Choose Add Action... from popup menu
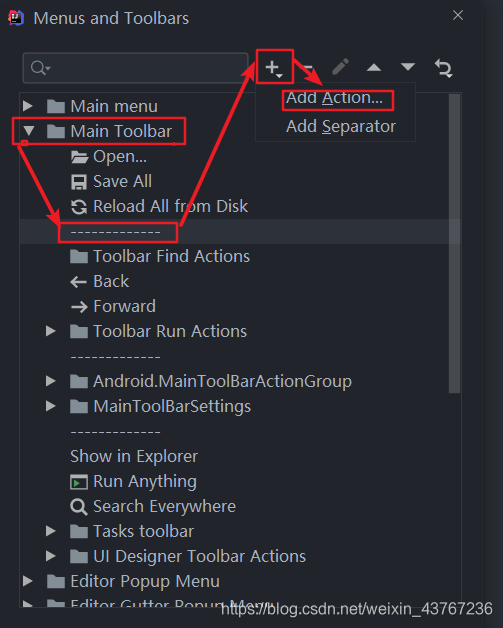Screen dimensions: 503x628 tap(334, 98)
